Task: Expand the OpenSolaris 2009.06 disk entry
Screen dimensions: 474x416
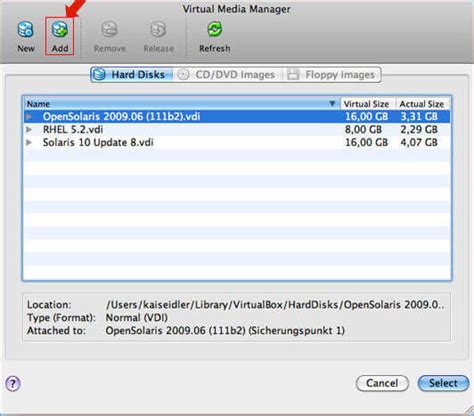Action: point(29,116)
